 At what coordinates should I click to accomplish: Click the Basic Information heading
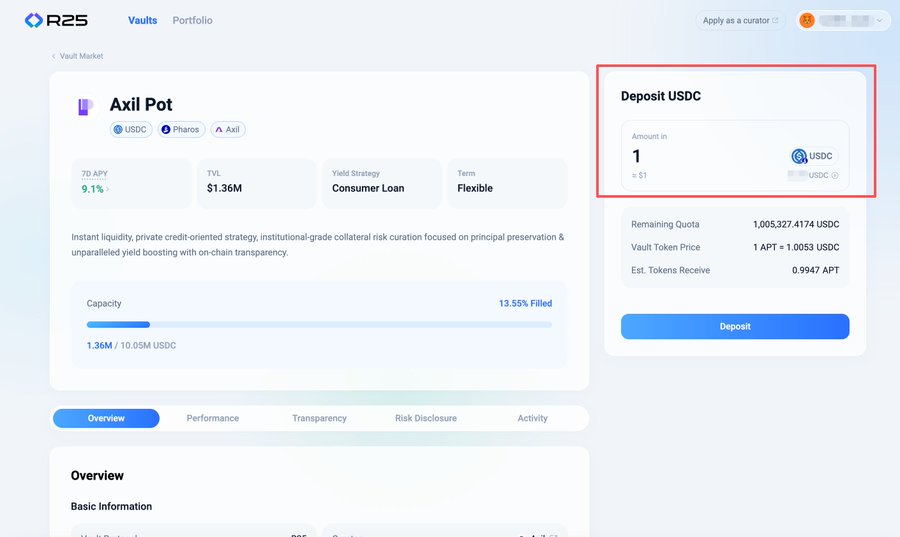click(111, 507)
